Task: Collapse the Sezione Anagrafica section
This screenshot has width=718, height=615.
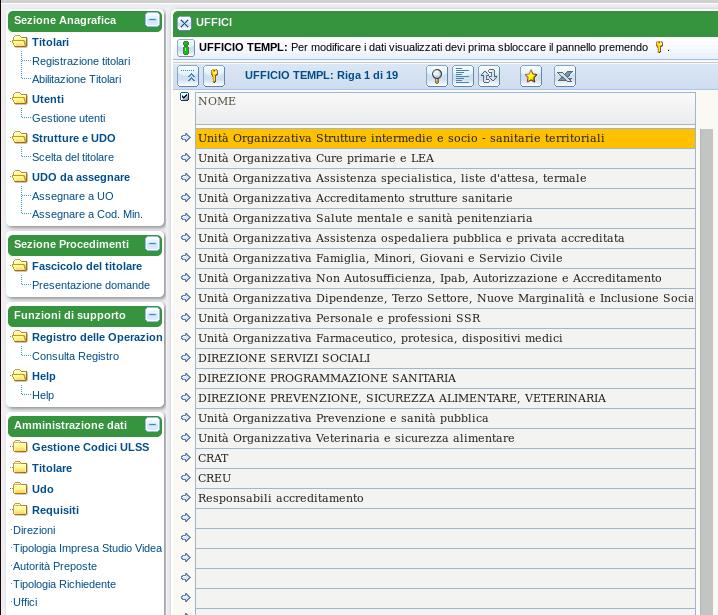Action: pos(152,20)
